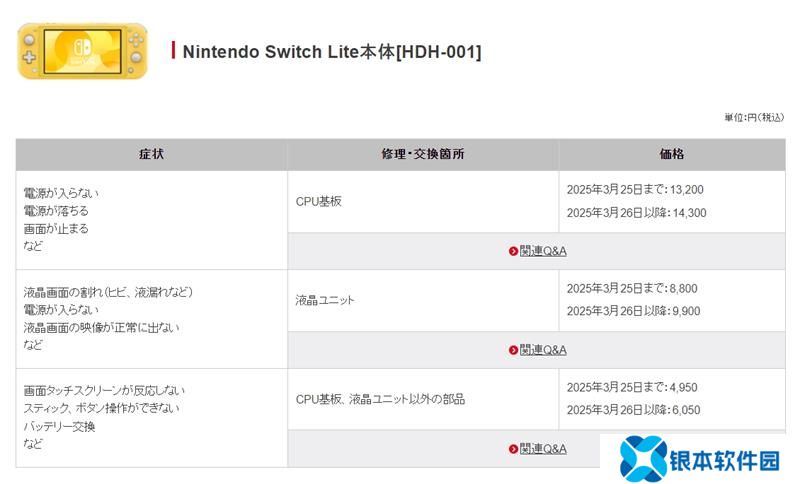This screenshot has width=800, height=484.
Task: Select the CPU基板 repair part cell
Action: [319, 201]
